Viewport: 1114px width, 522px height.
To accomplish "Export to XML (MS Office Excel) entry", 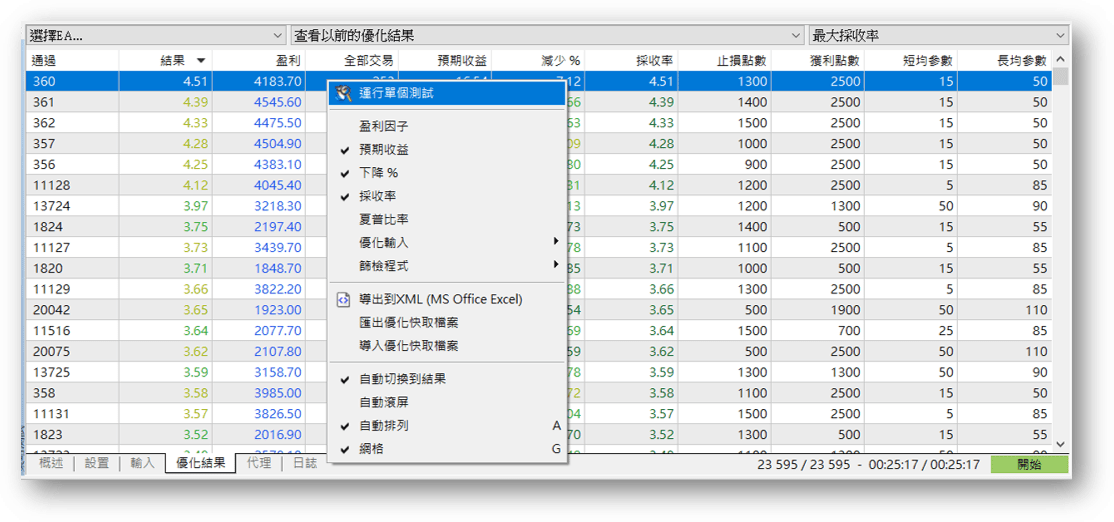I will pos(446,300).
